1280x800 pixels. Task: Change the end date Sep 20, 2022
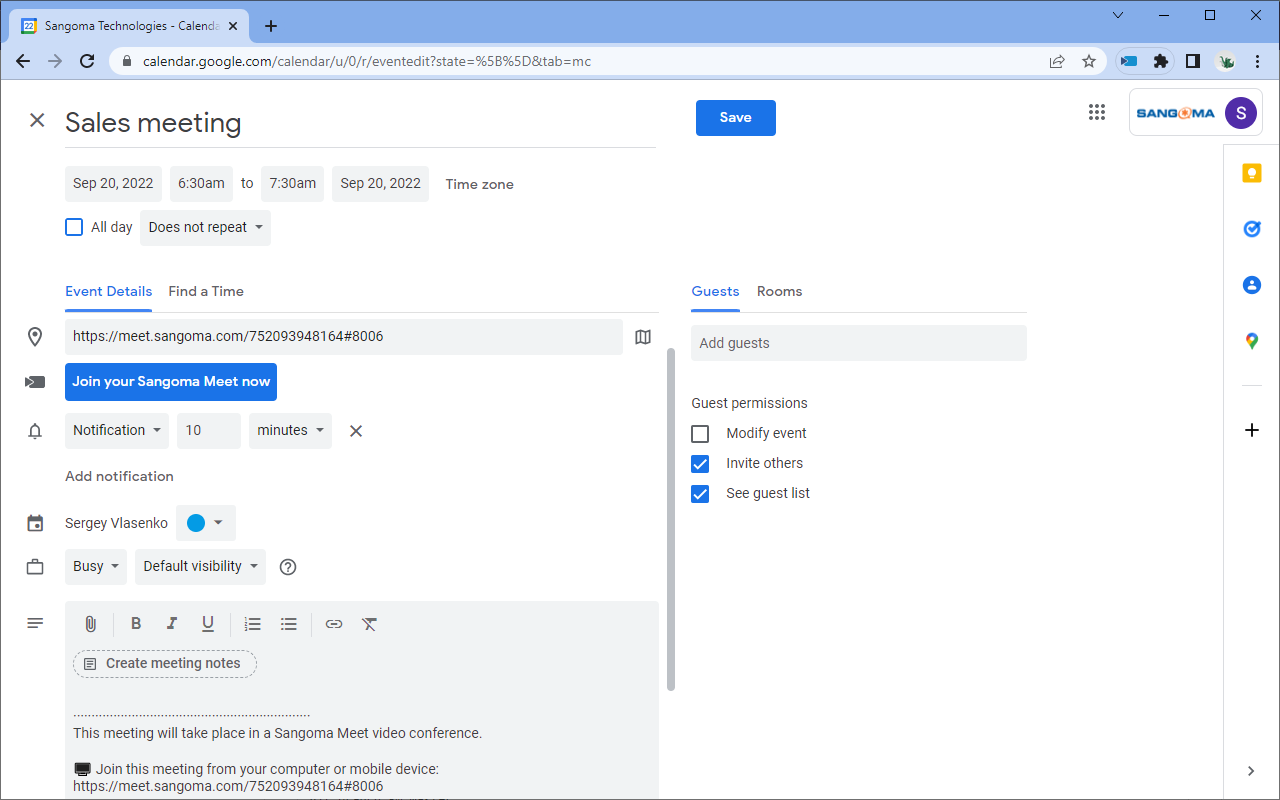(x=380, y=184)
